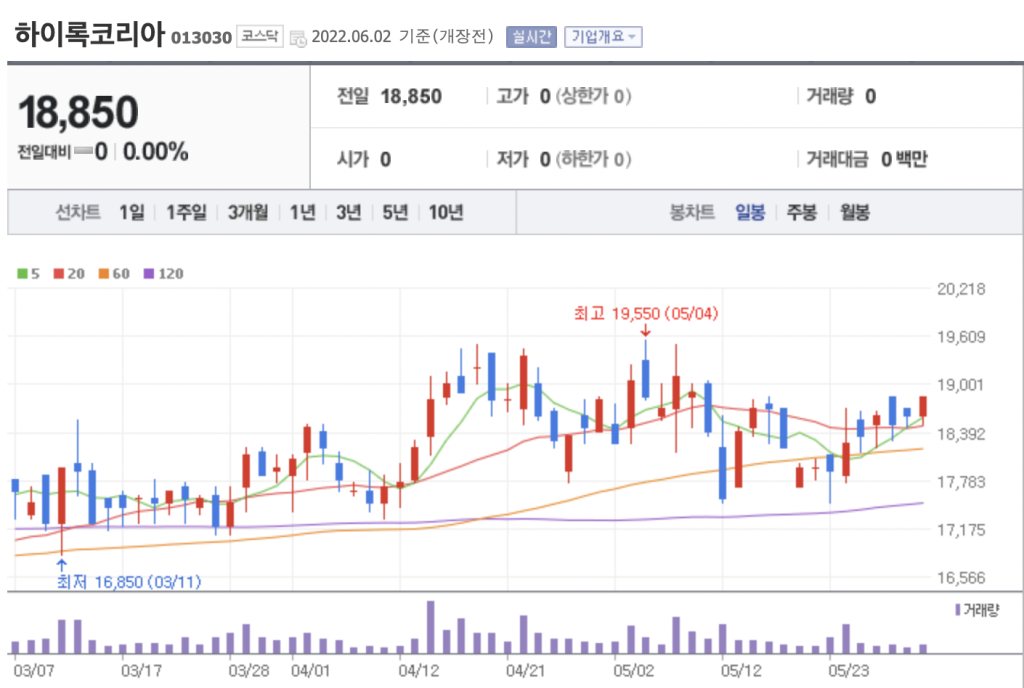
Task: Click the 04/12 date axis label
Action: click(419, 670)
